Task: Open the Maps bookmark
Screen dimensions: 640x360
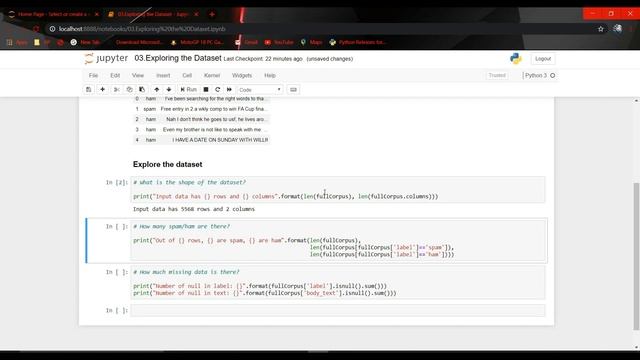Action: click(x=311, y=42)
